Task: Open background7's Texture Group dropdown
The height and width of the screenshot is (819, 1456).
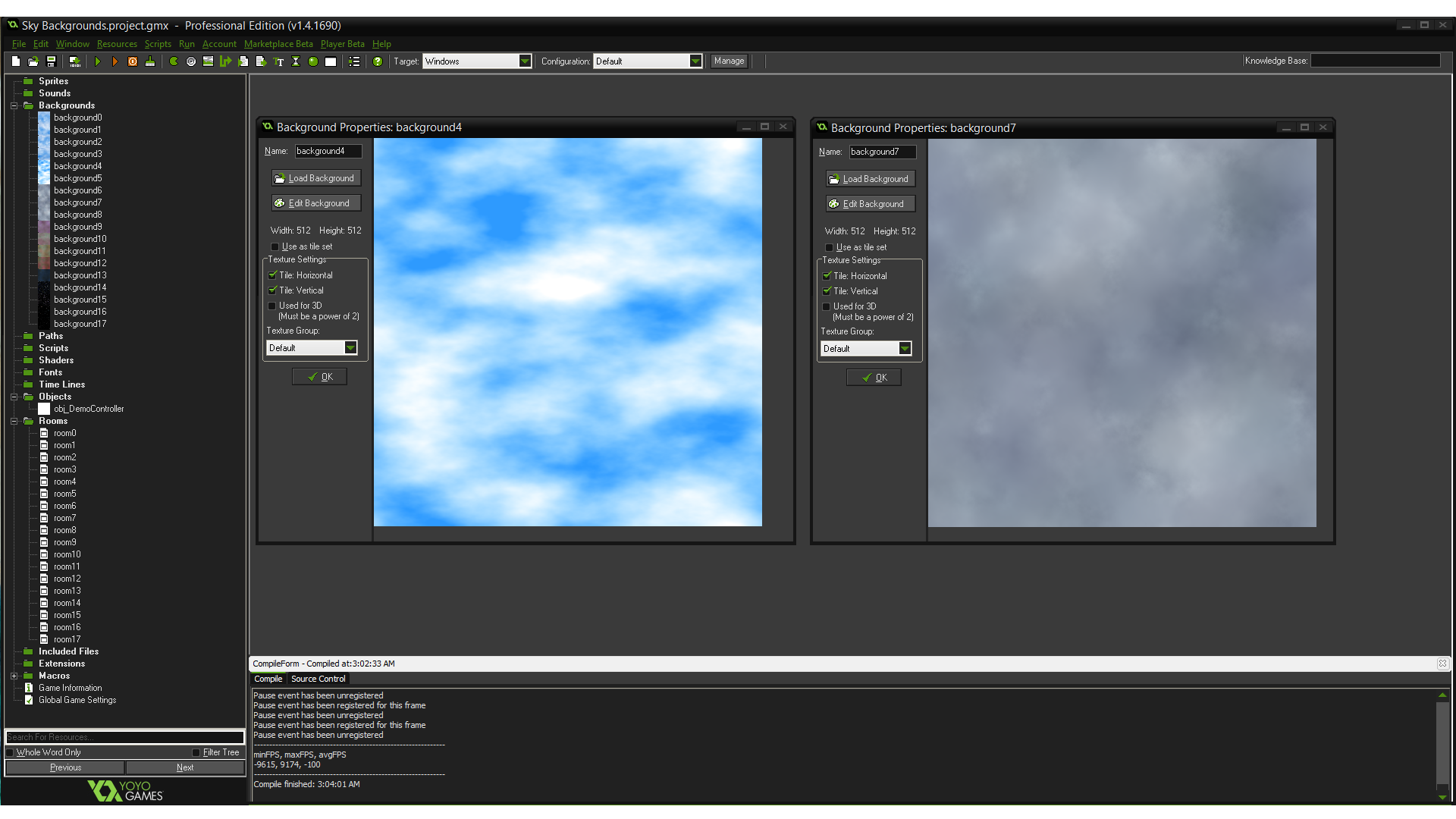Action: point(906,348)
